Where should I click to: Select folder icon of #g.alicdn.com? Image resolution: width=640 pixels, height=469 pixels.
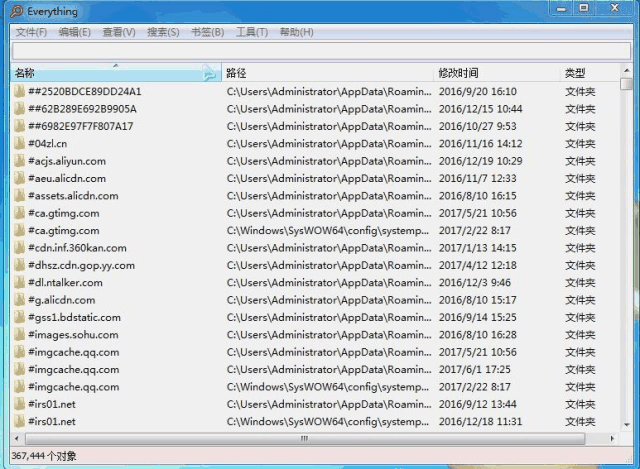click(x=19, y=300)
